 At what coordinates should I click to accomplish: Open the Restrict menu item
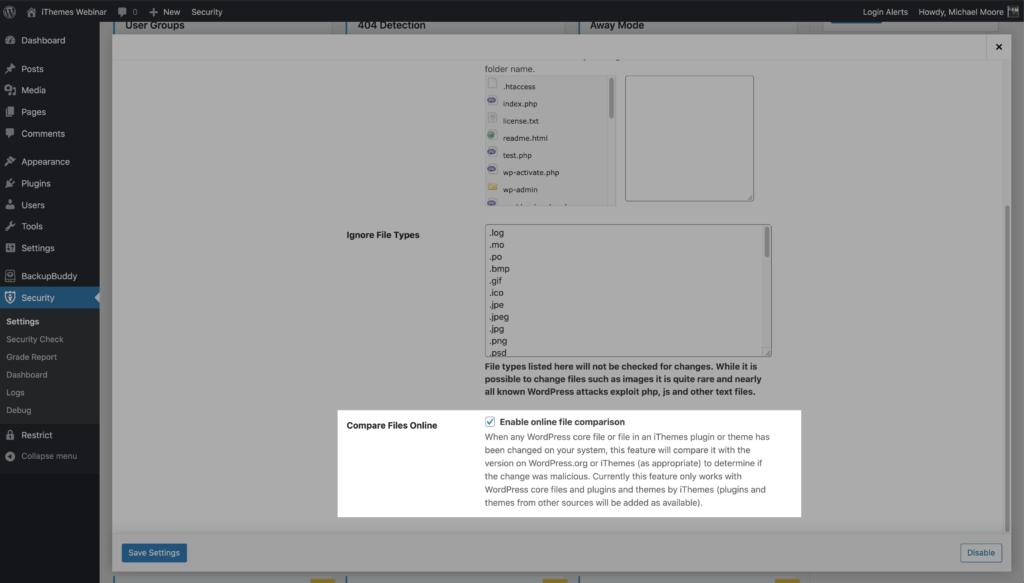coord(50,435)
